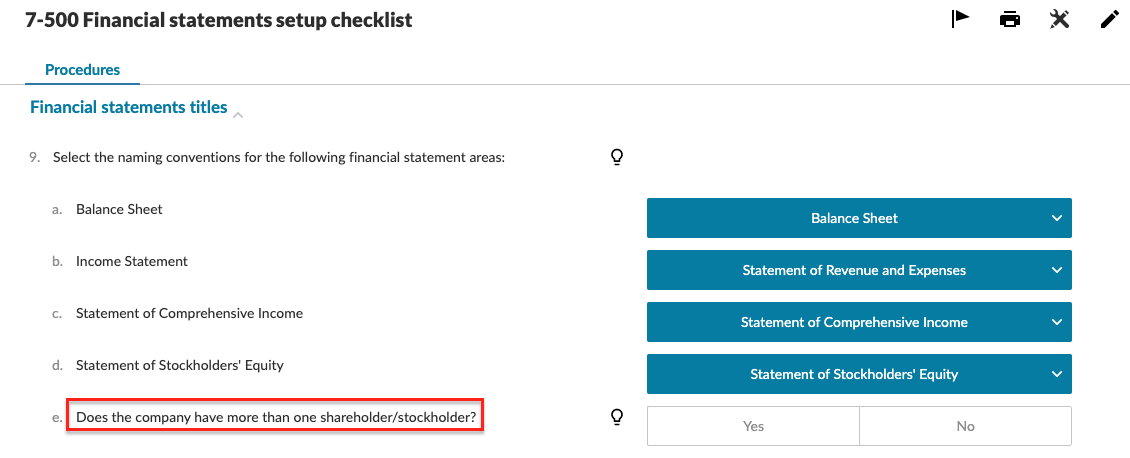
Task: Open Statement of Stockholders' Equity dropdown
Action: [859, 374]
